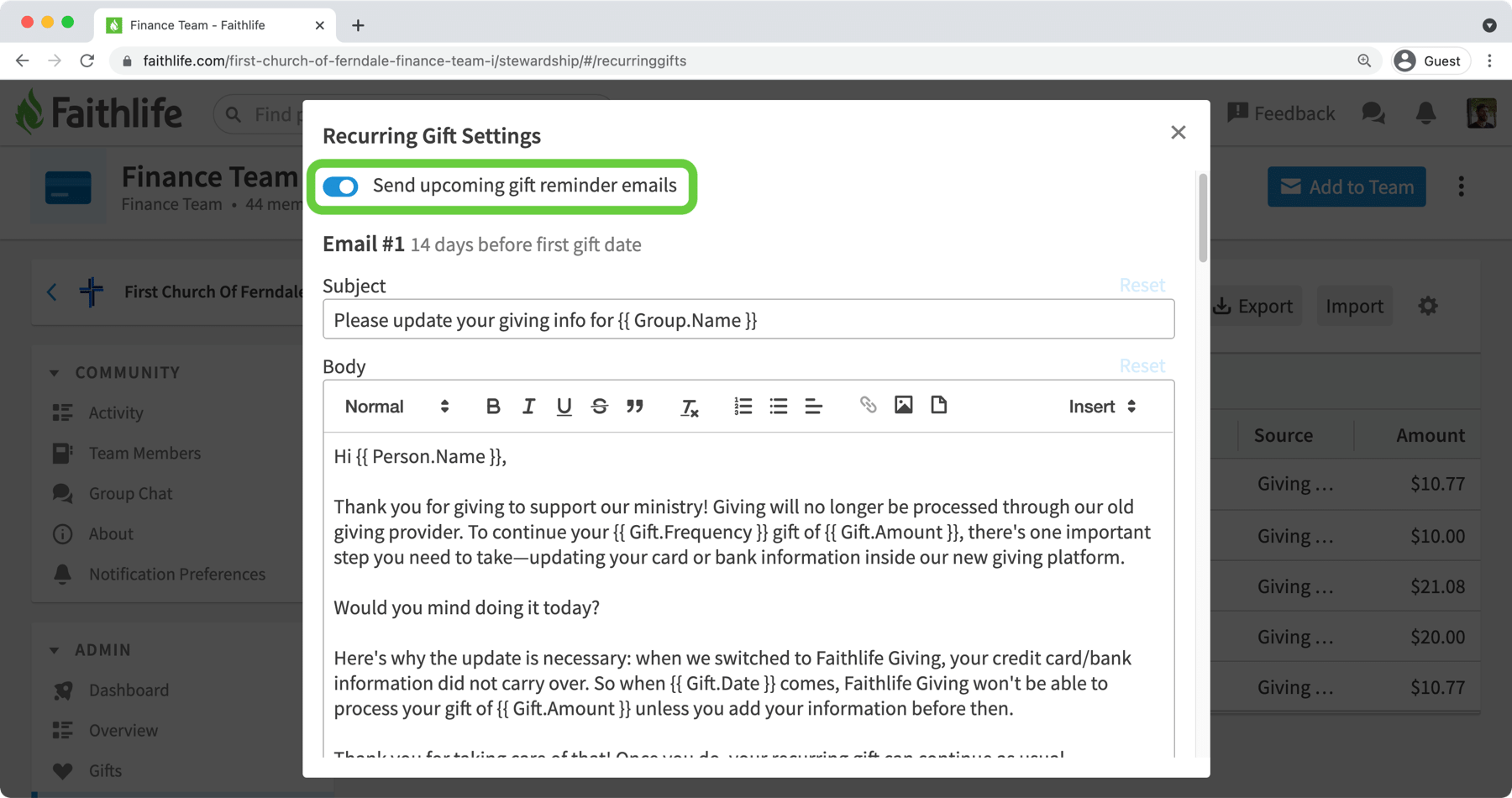The width and height of the screenshot is (1512, 798).
Task: Reset the email Body content
Action: 1142,366
